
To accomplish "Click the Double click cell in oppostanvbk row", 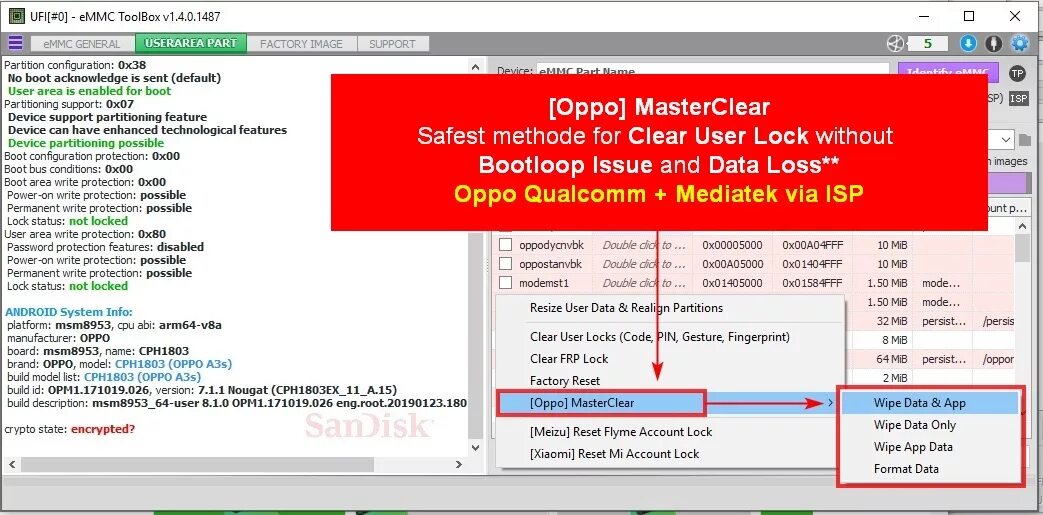I will pyautogui.click(x=644, y=264).
